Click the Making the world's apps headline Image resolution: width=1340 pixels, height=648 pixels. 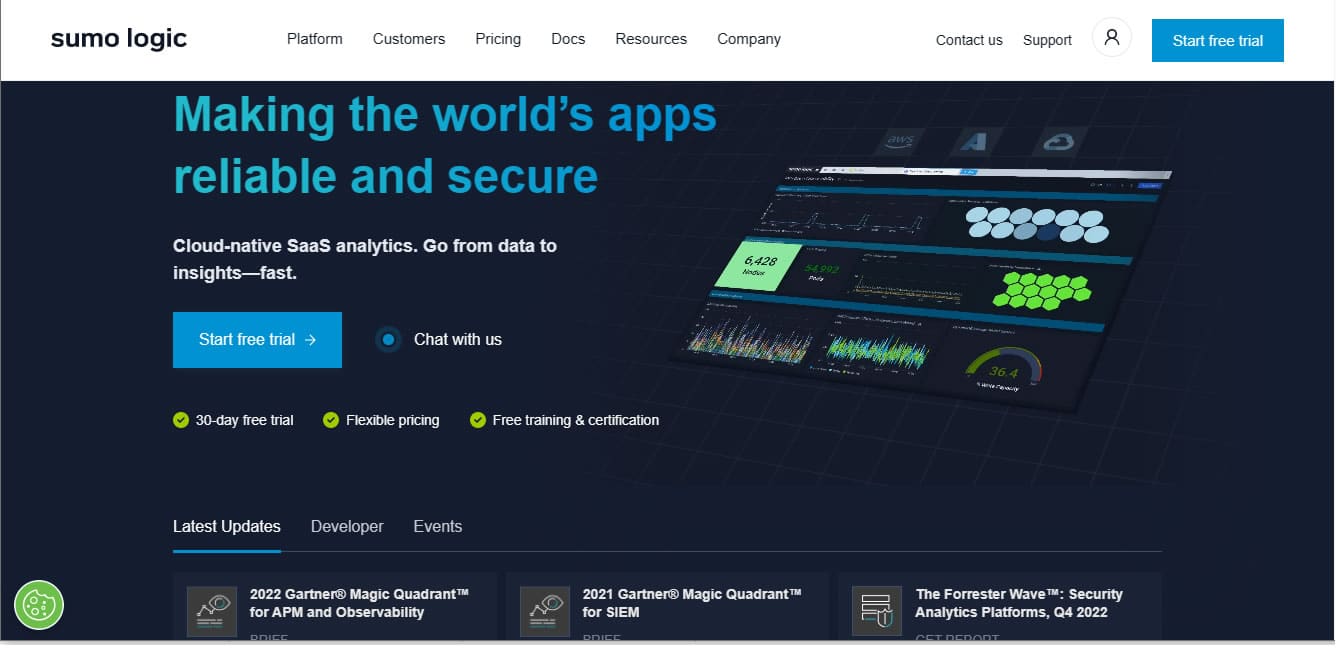pyautogui.click(x=445, y=145)
